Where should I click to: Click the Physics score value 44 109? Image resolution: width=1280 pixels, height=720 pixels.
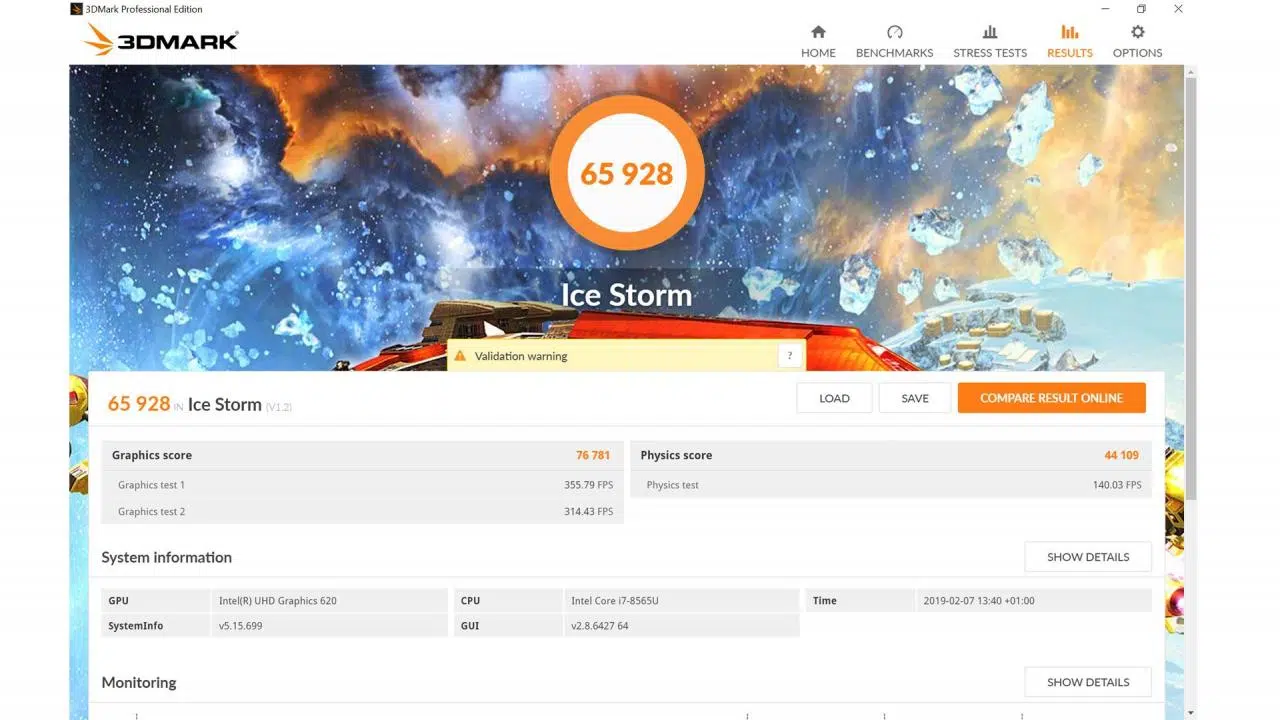click(1121, 455)
